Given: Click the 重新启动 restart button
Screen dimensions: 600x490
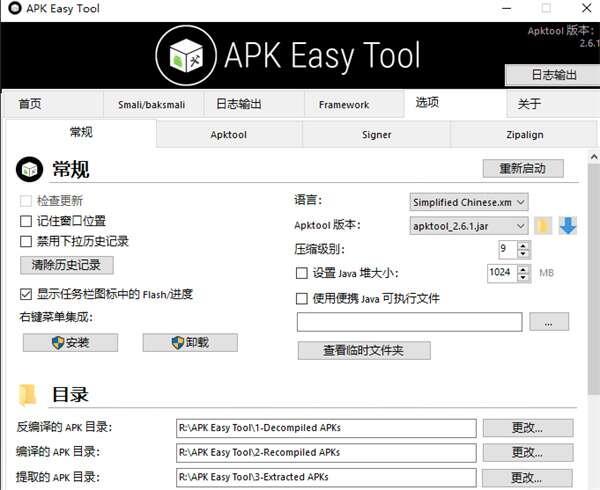Looking at the screenshot, I should [x=522, y=168].
